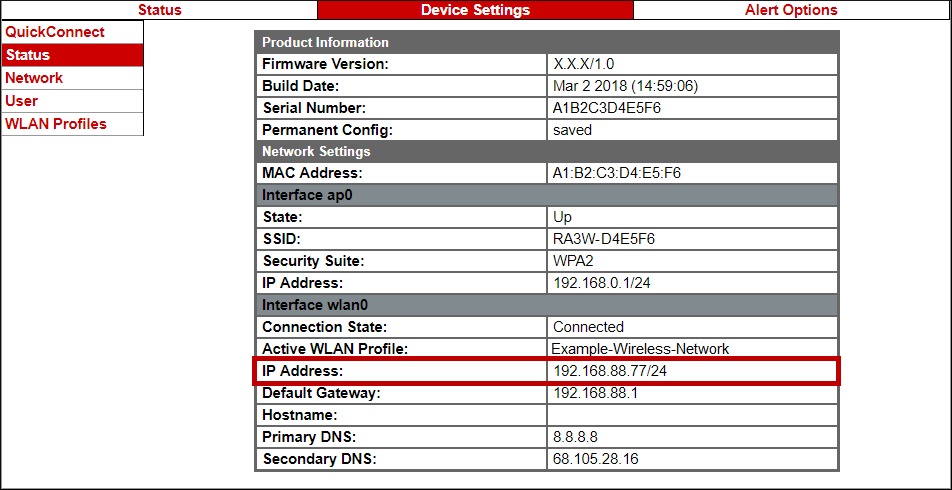Select QuickConnect in the sidebar

pyautogui.click(x=55, y=32)
